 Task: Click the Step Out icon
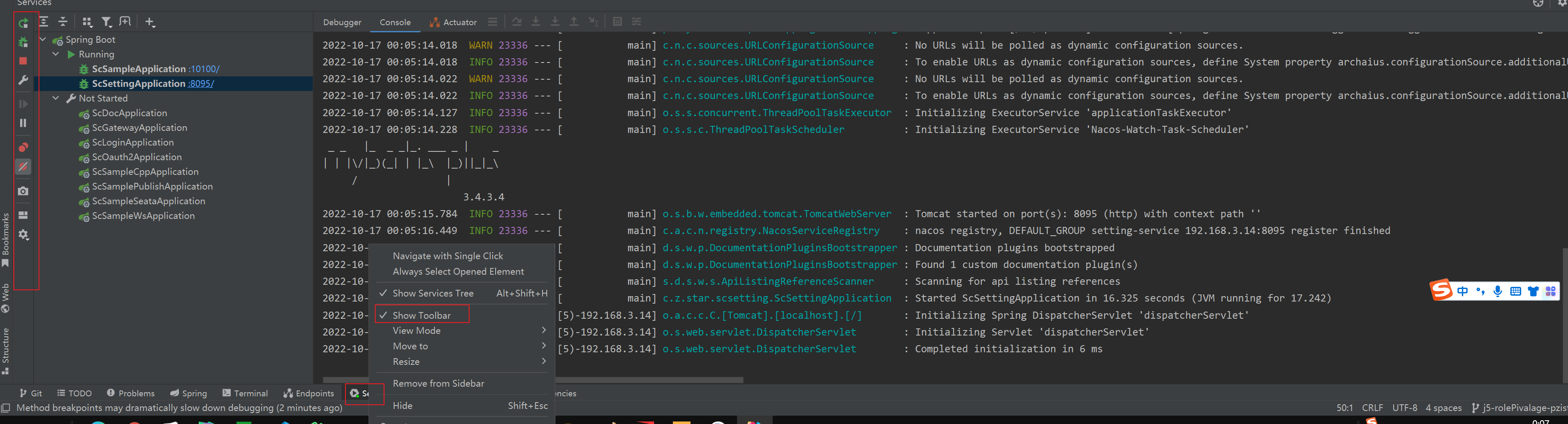point(574,22)
